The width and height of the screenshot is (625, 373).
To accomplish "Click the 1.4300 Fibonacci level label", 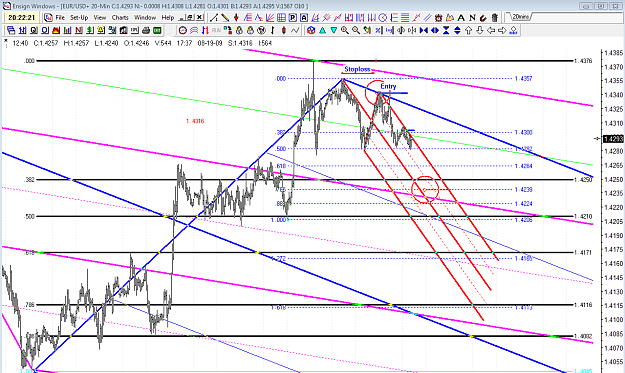I will tap(523, 132).
